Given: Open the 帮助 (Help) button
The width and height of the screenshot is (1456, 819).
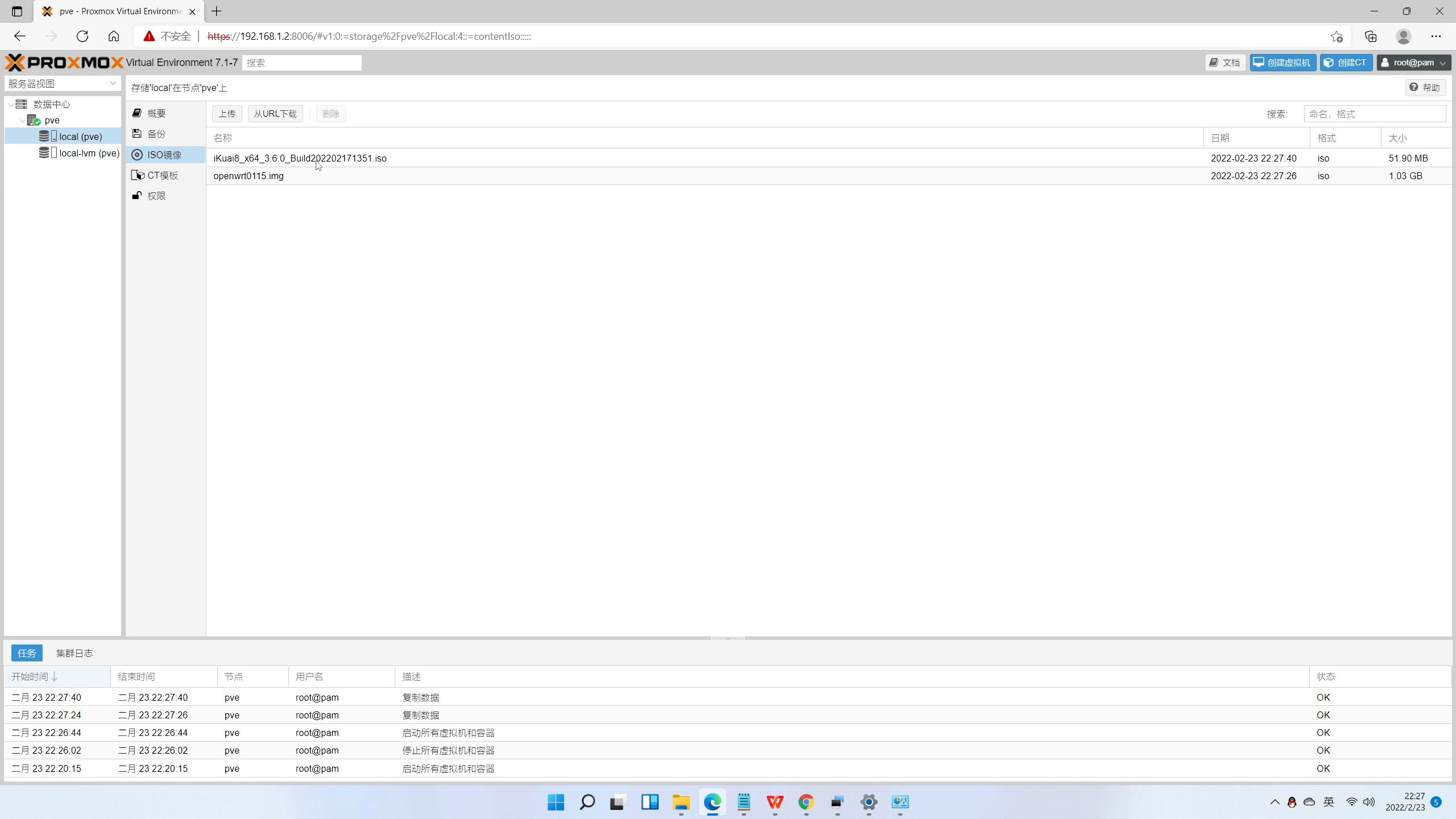Looking at the screenshot, I should click(x=1425, y=87).
